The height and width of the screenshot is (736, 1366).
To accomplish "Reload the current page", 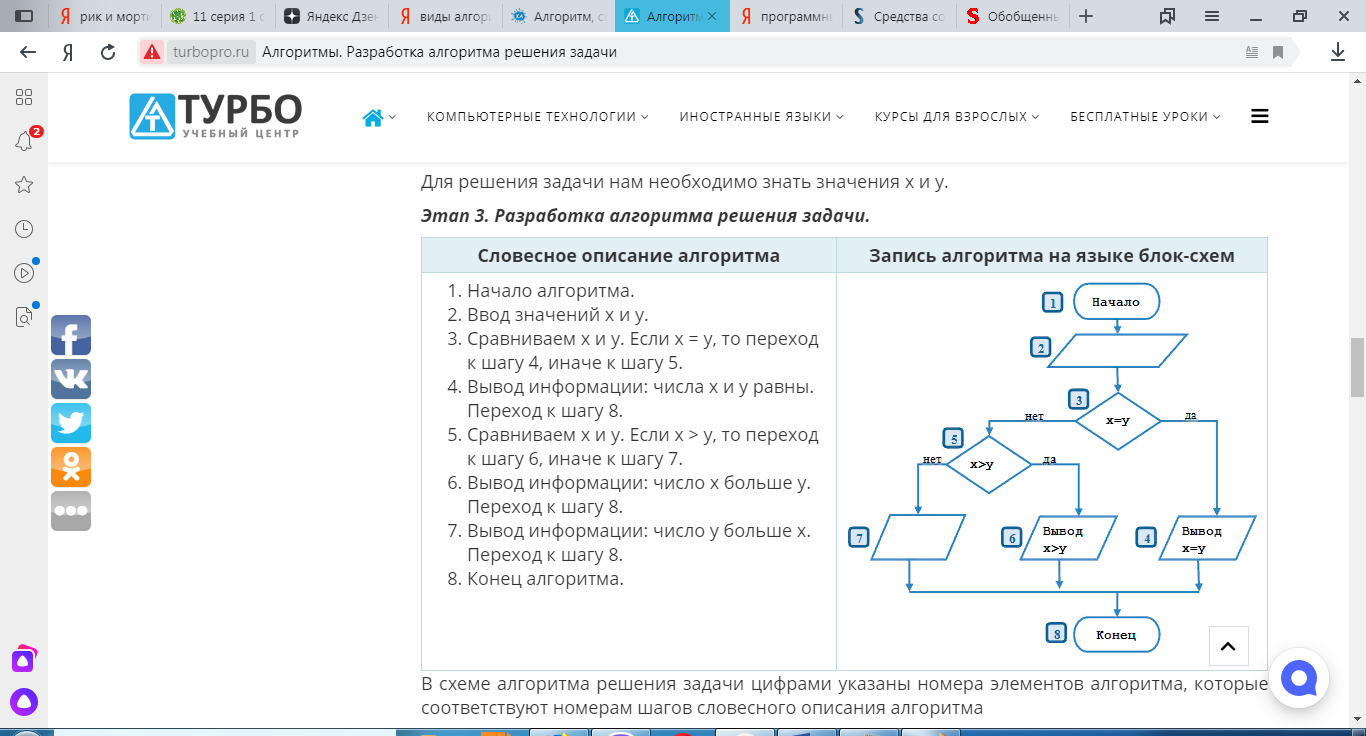I will click(108, 52).
